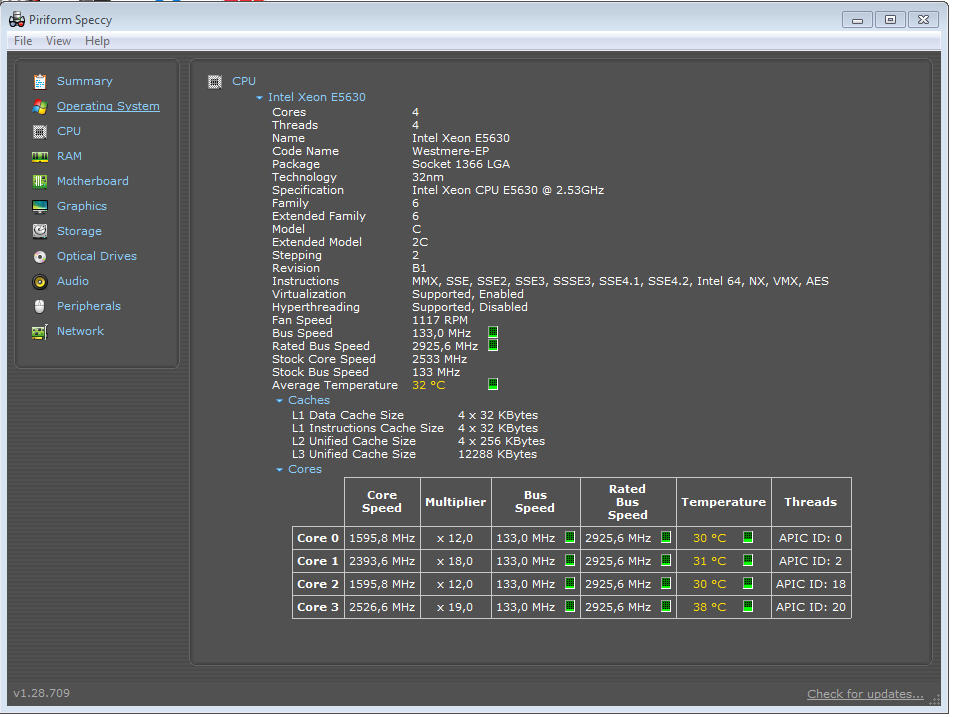Click the Graphics monitor icon in sidebar
Screen dimensions: 954x717
(x=40, y=207)
